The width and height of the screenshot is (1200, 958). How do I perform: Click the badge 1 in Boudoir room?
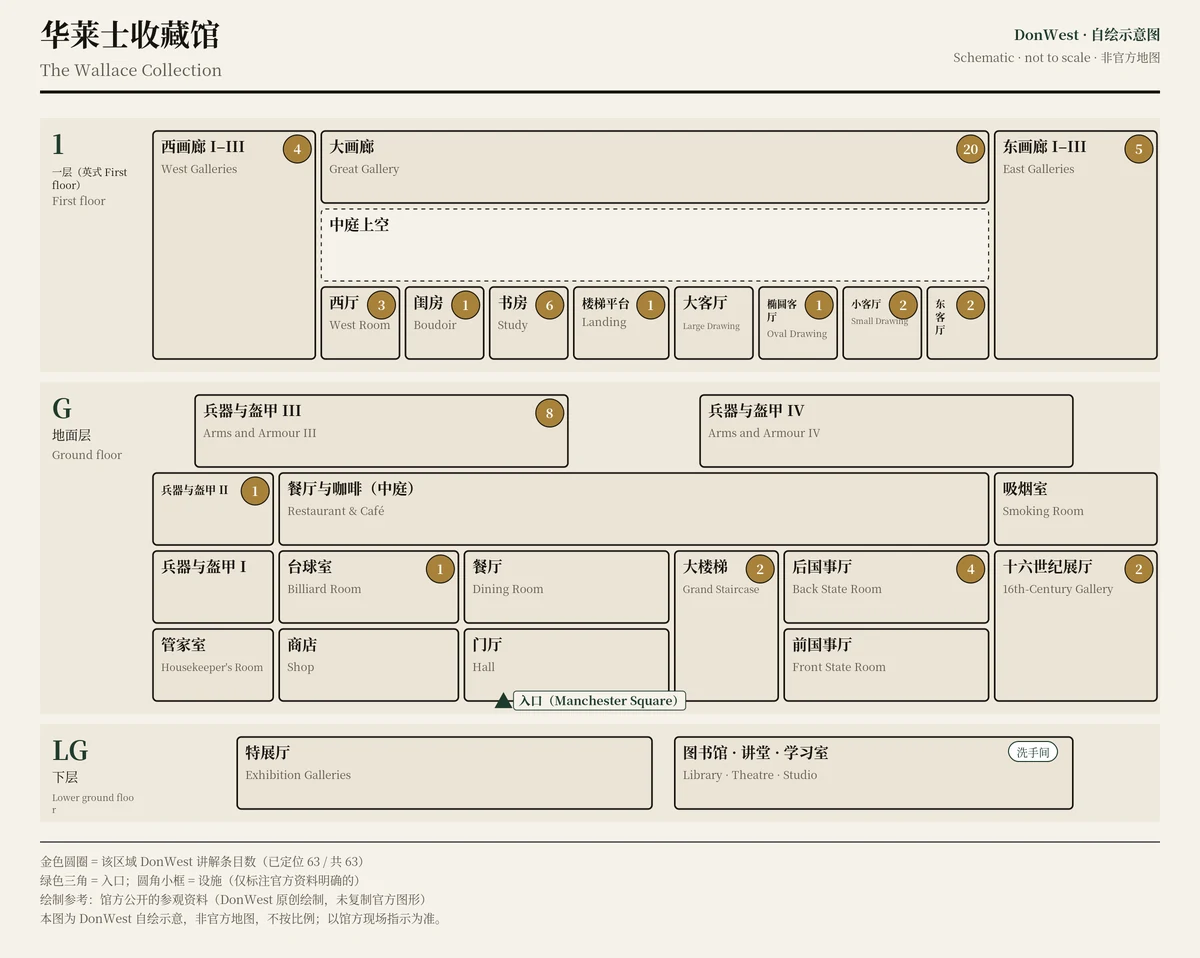[x=465, y=306]
